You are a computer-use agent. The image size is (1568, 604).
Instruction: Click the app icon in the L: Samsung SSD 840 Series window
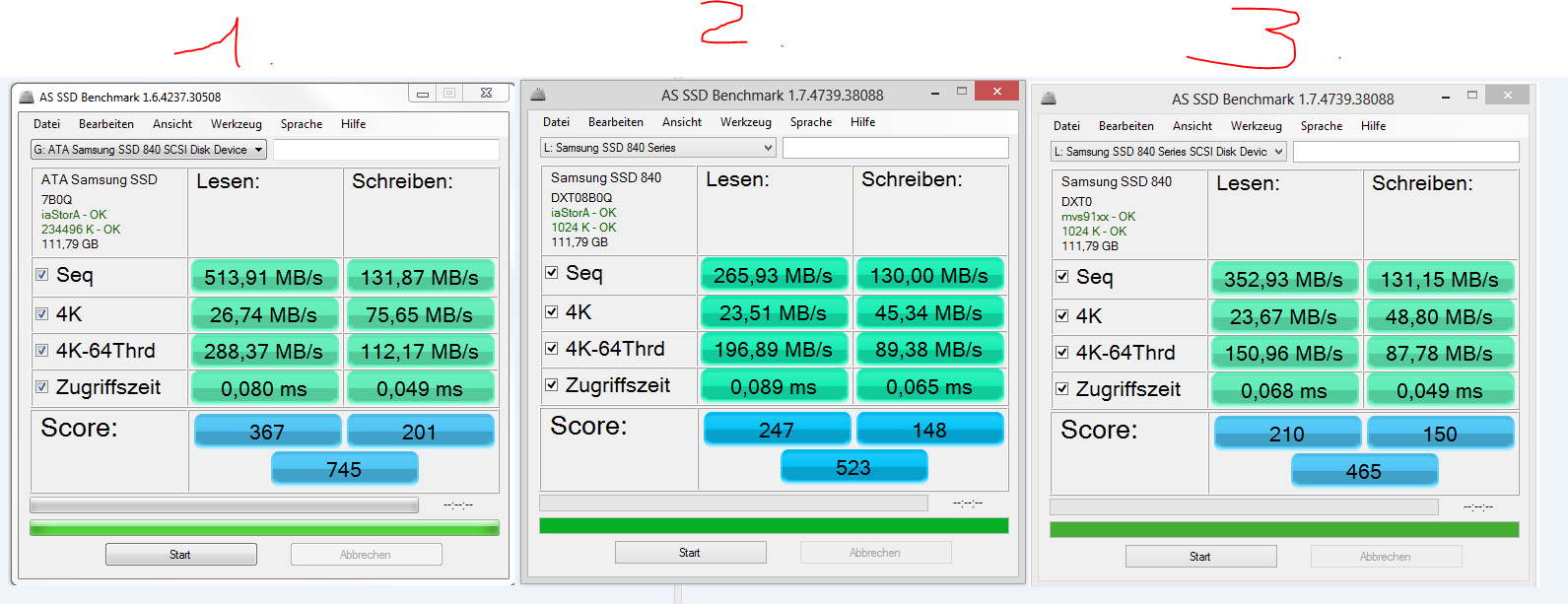click(538, 95)
